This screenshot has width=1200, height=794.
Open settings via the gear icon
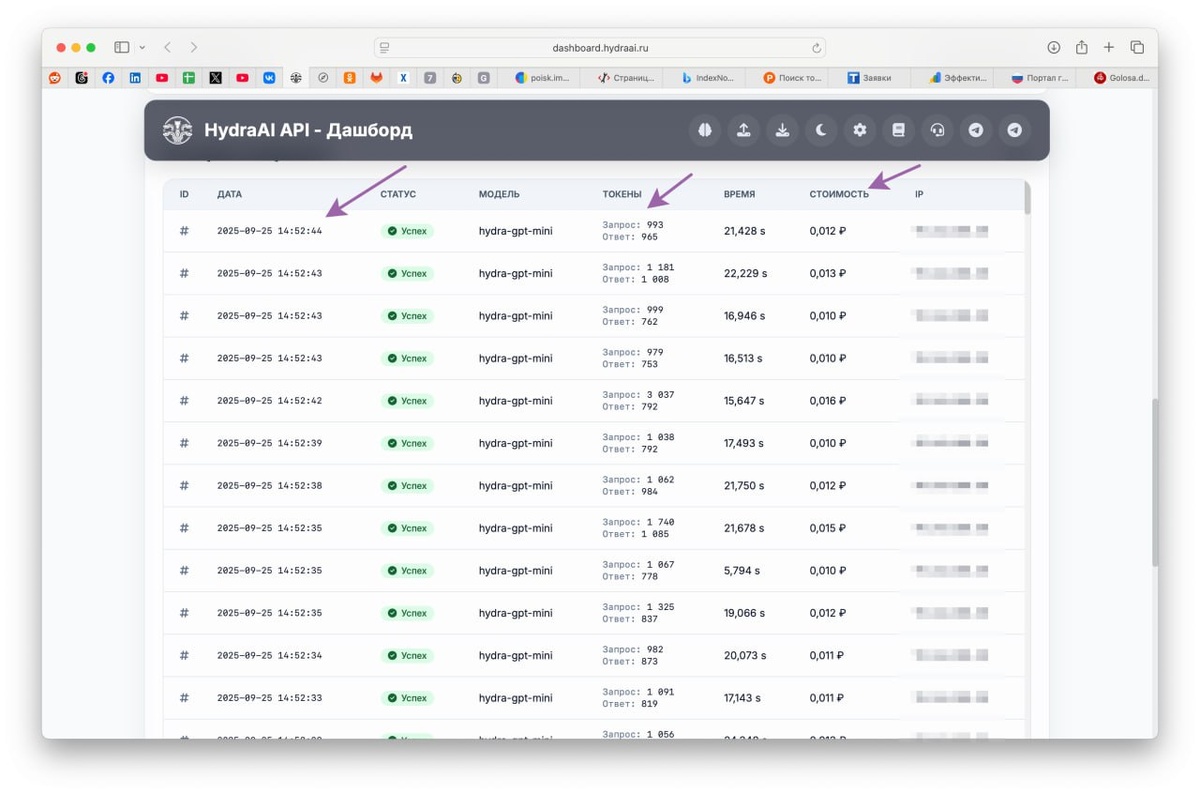860,130
